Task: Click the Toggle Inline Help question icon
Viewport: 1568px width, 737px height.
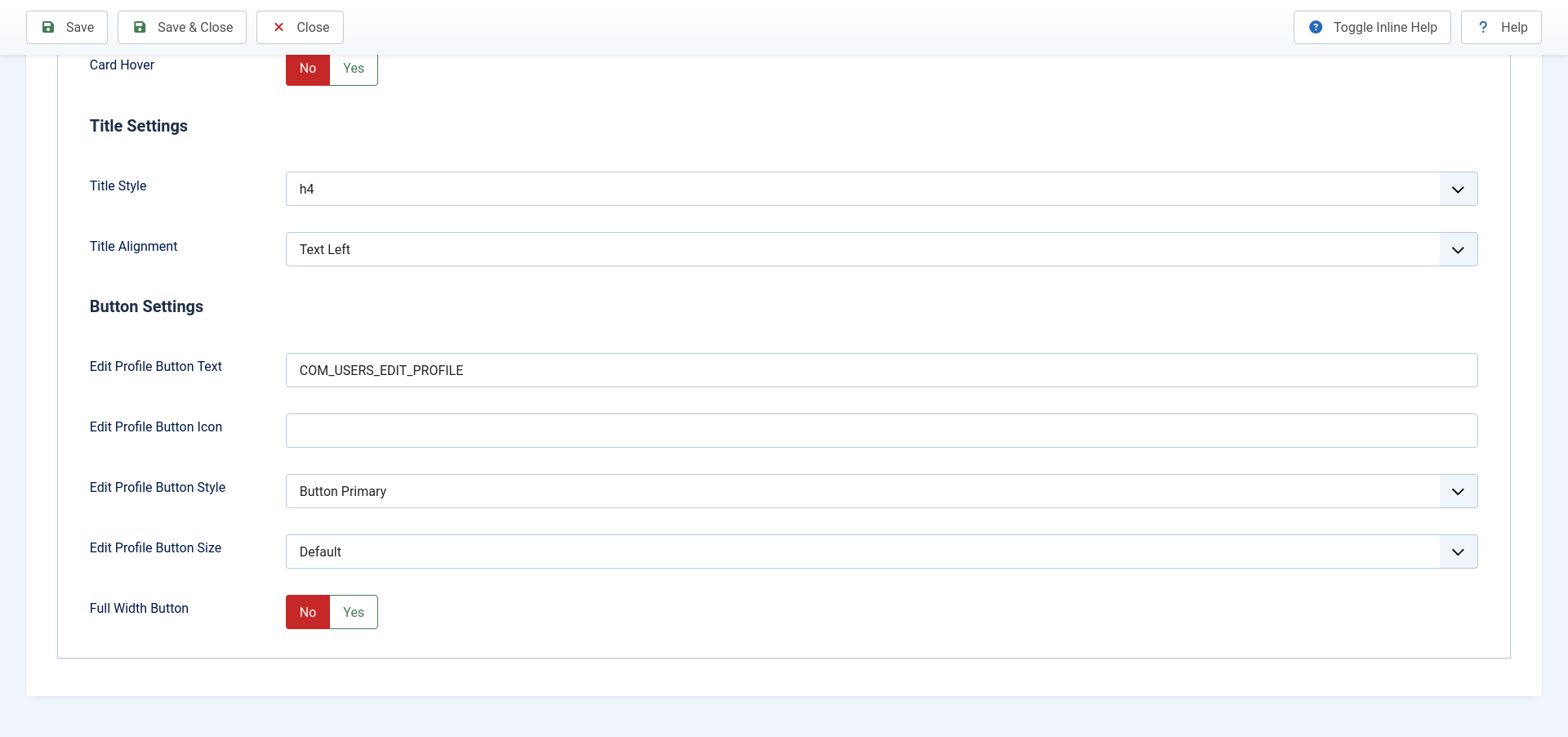Action: (1316, 27)
